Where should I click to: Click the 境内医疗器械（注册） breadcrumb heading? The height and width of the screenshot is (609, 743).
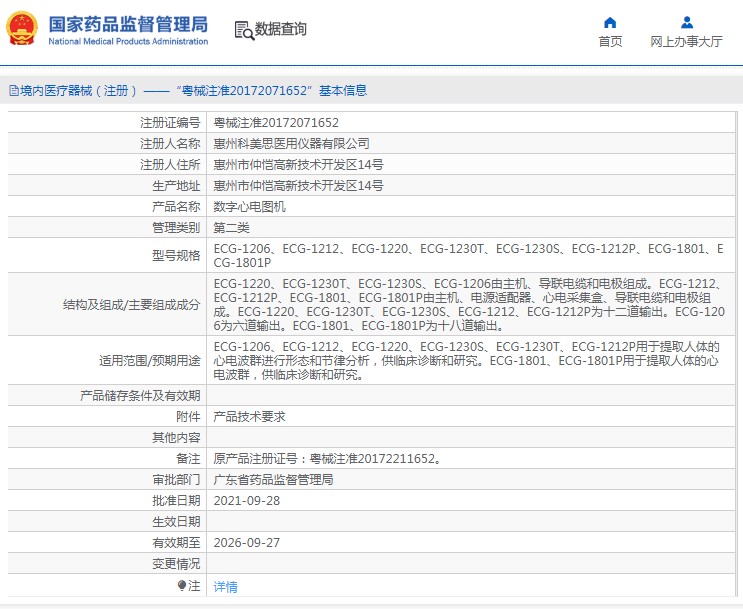point(79,91)
